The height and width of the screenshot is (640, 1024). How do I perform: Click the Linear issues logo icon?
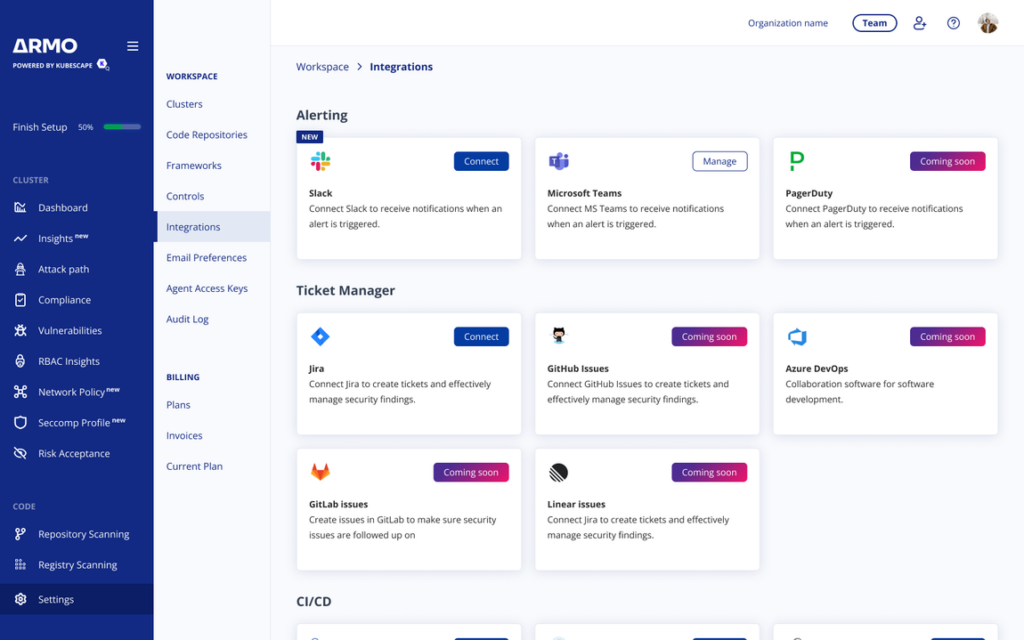coord(558,472)
